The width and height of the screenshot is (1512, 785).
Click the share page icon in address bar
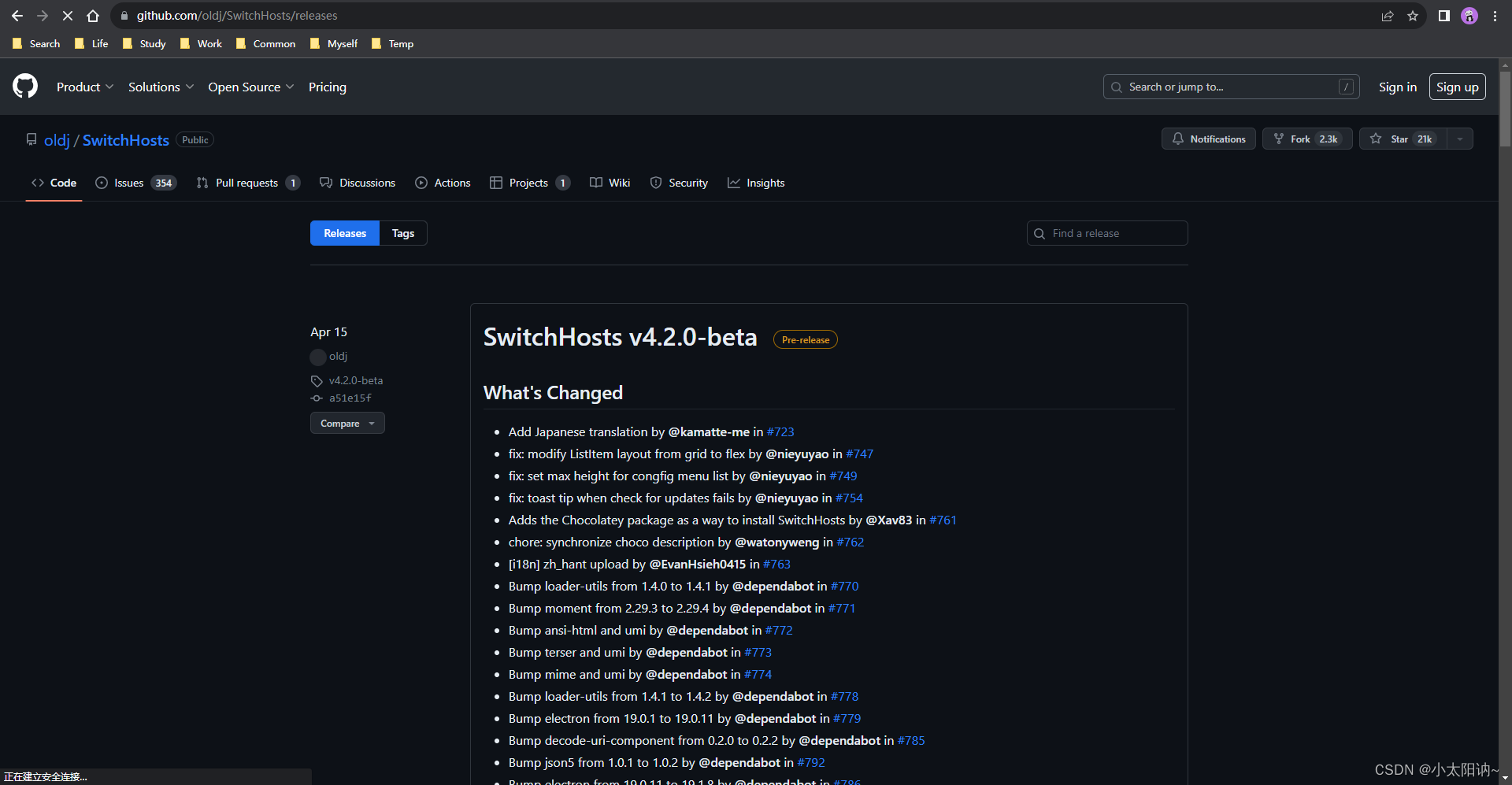[1388, 16]
